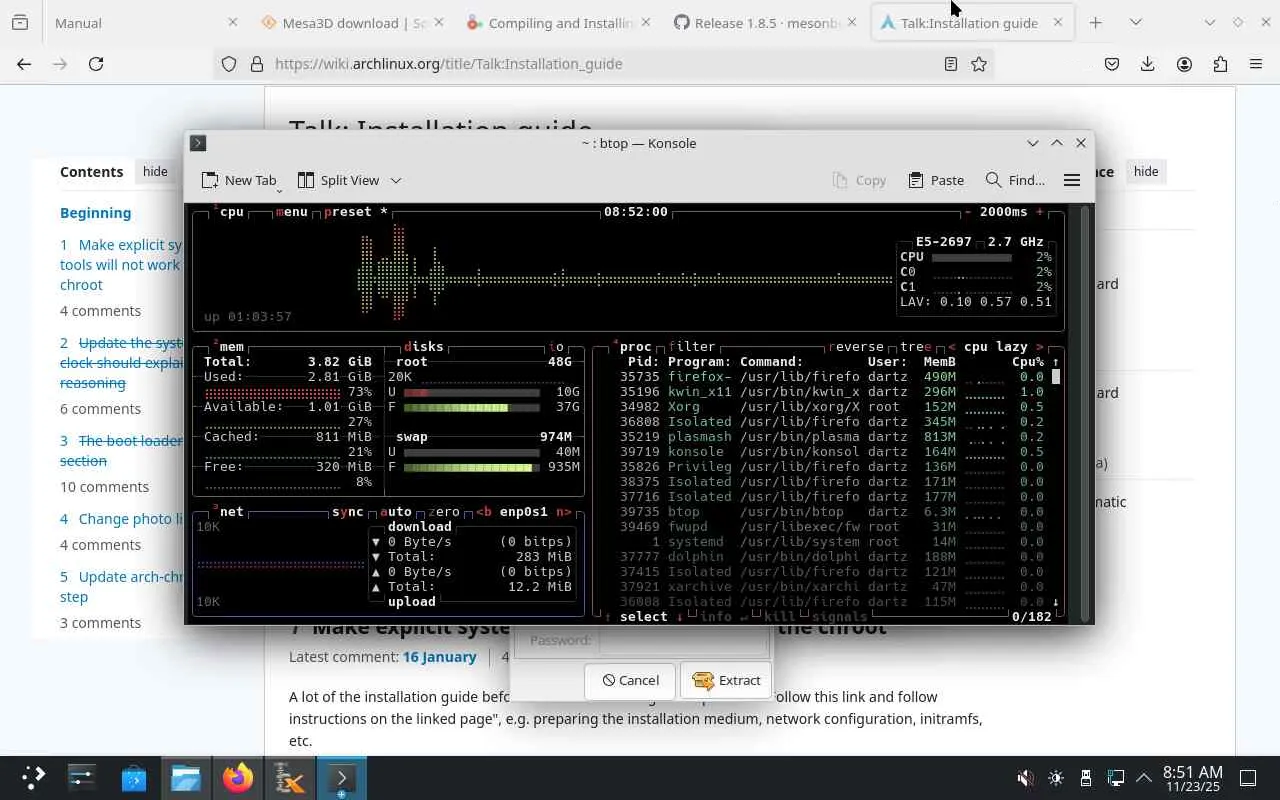Open the removable devices tray icon

coord(1086,778)
